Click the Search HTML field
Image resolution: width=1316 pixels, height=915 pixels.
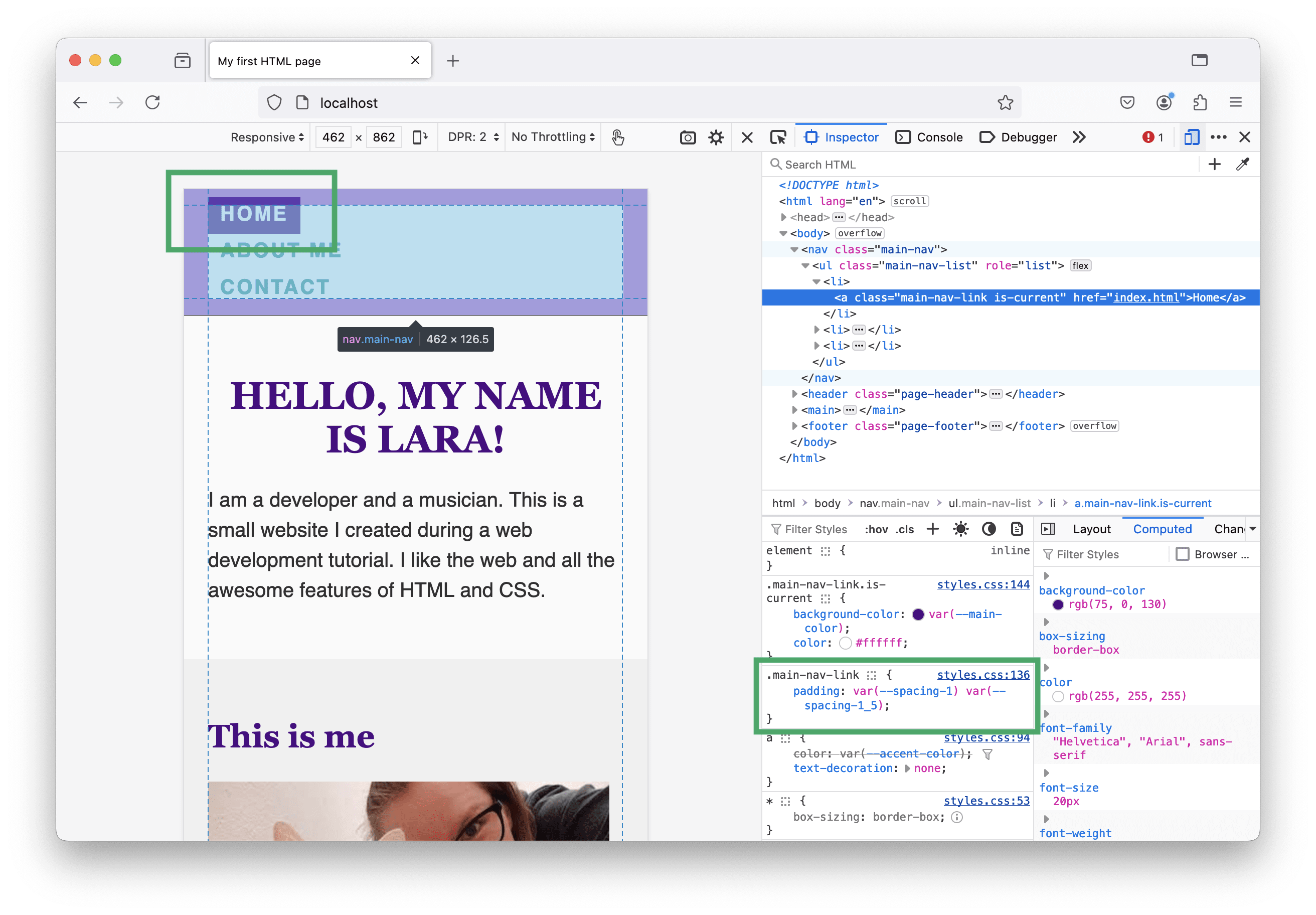tap(974, 165)
